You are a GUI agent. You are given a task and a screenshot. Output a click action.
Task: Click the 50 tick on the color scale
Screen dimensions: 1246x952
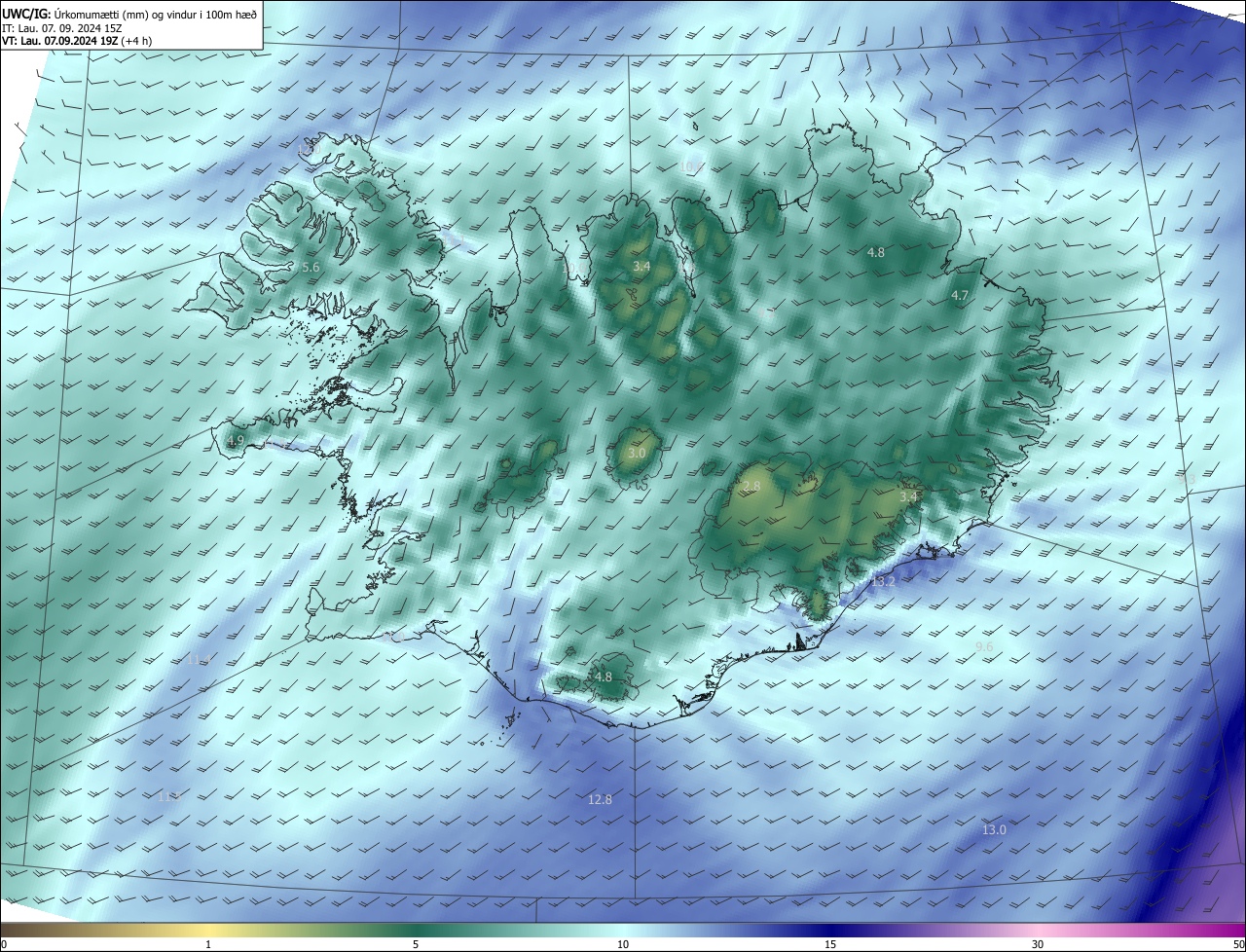[x=1238, y=944]
